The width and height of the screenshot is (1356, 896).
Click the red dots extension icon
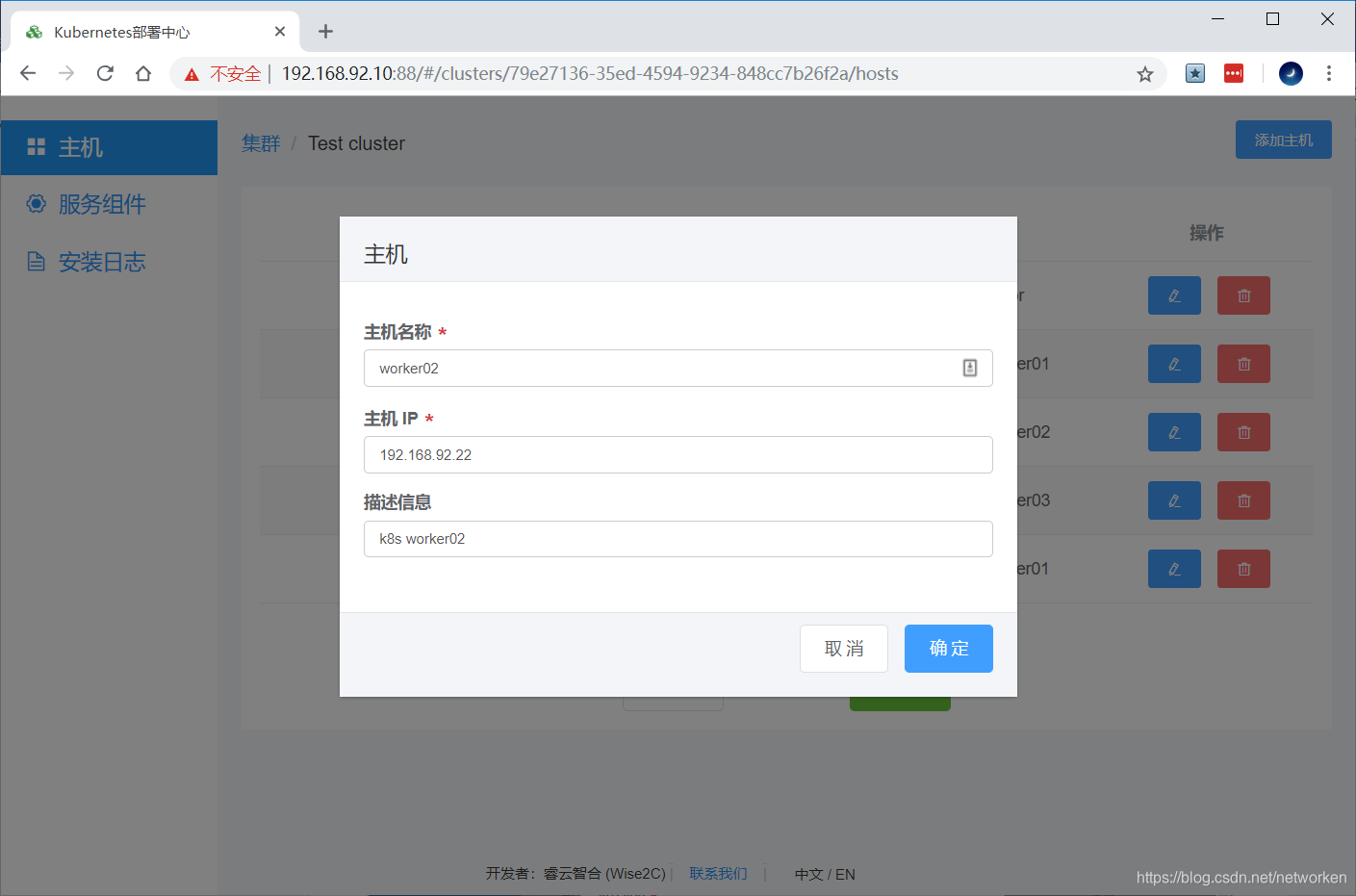click(x=1234, y=73)
